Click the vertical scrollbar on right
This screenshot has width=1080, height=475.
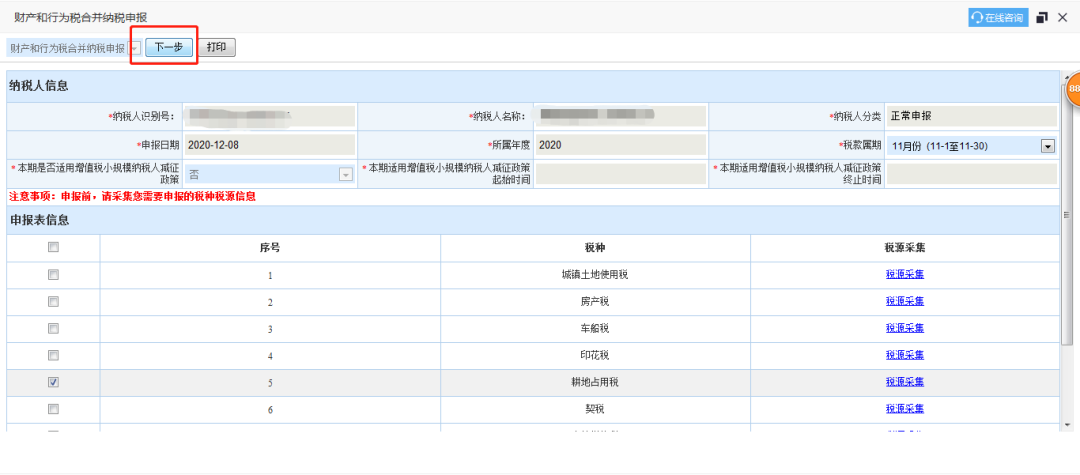pyautogui.click(x=1066, y=250)
